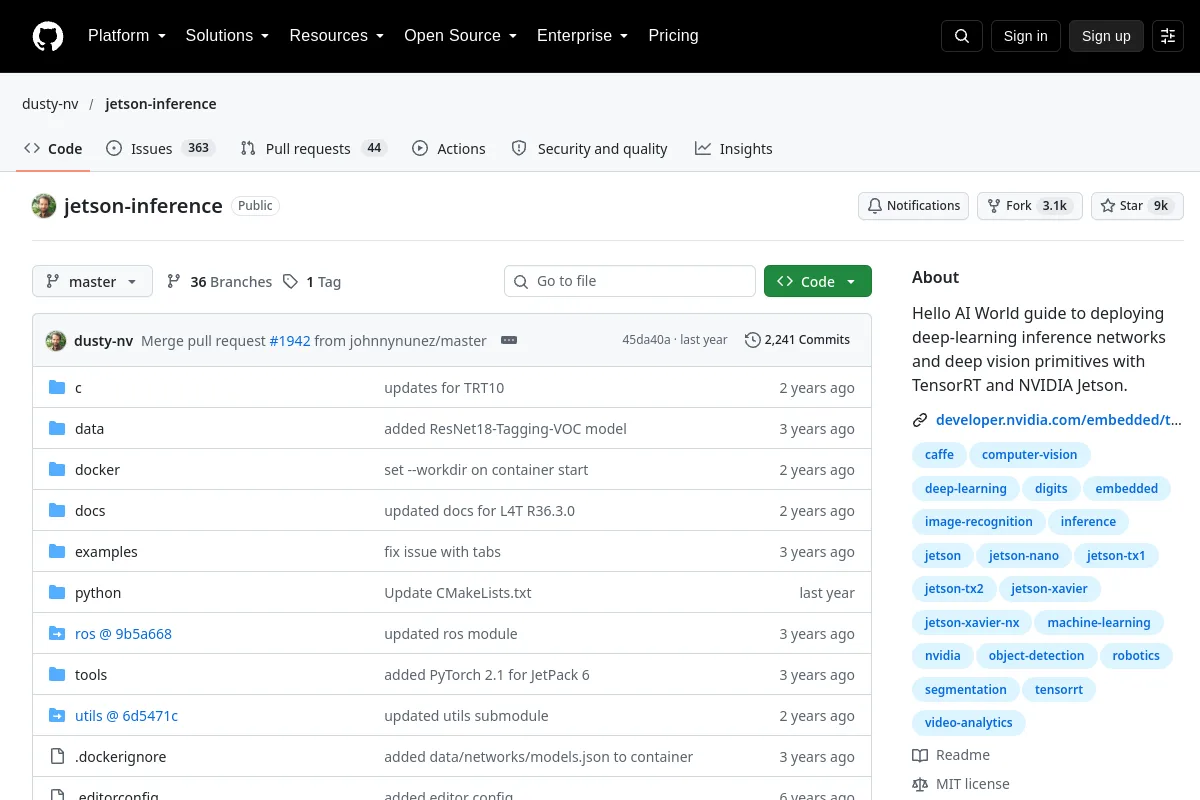This screenshot has height=800, width=1200.
Task: Click the folder icon beside tools
Action: tap(57, 675)
